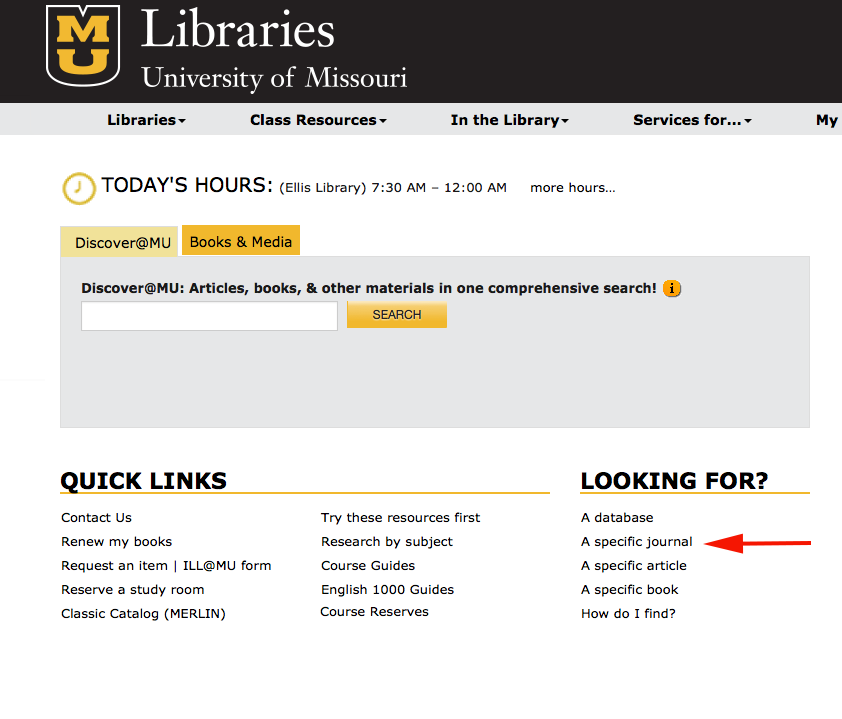Open the more hours... link
The height and width of the screenshot is (719, 842).
[572, 187]
